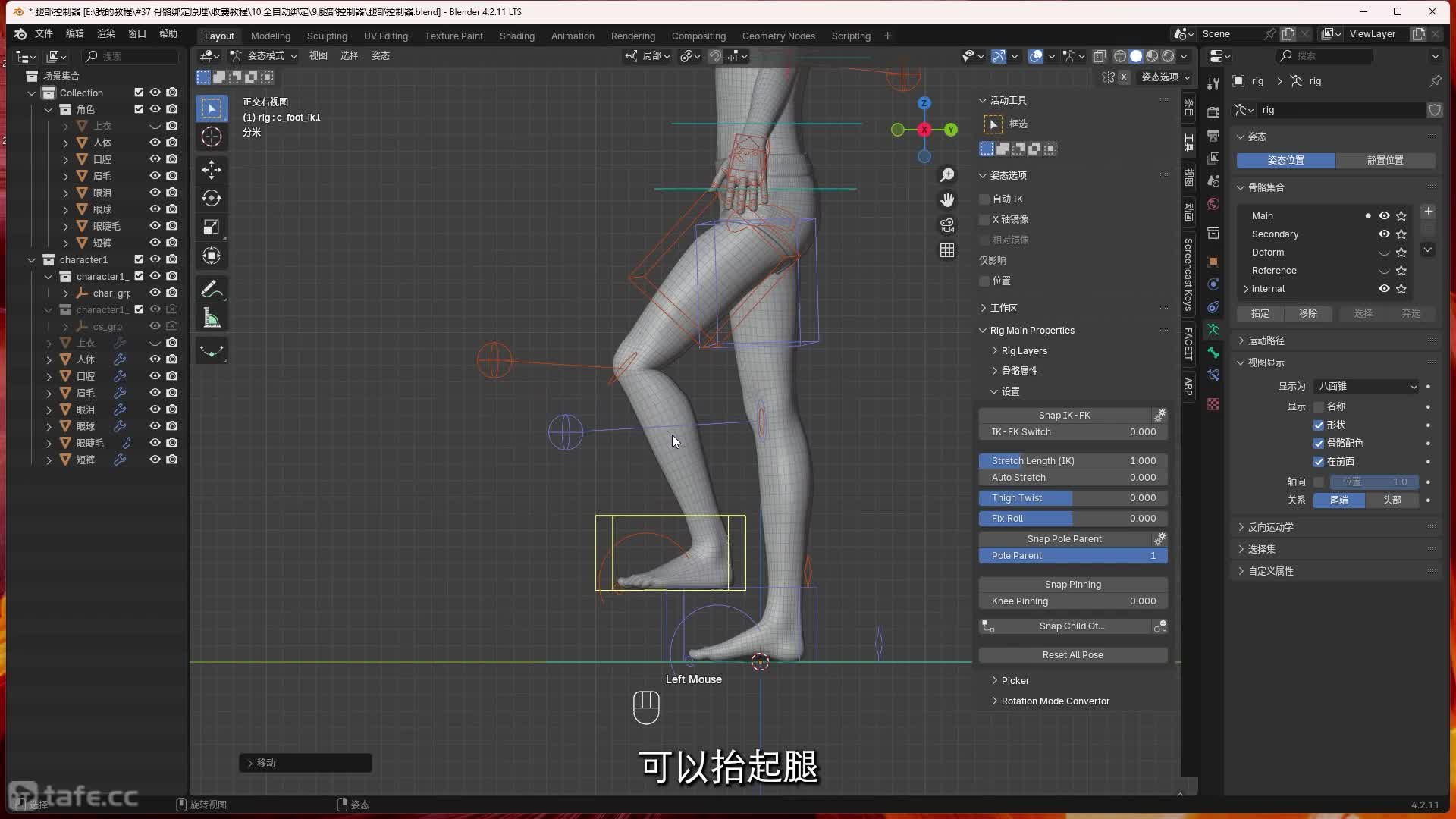
Task: Click the Reset All Pose button
Action: (x=1072, y=654)
